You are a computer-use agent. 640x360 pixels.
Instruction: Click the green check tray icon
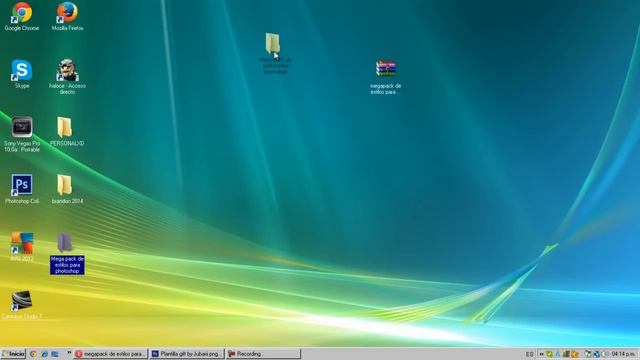550,354
